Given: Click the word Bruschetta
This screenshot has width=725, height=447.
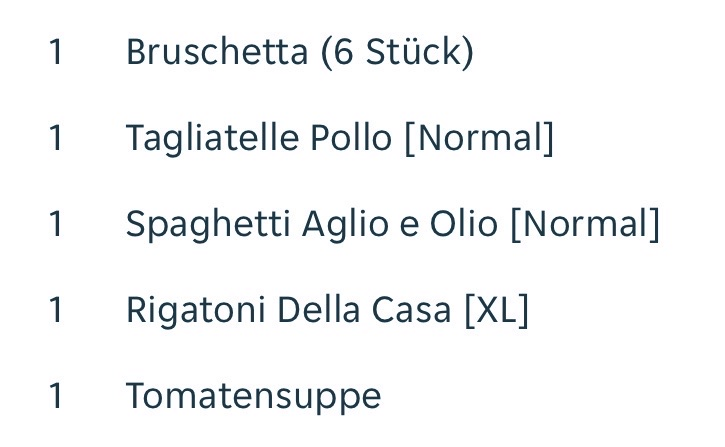Looking at the screenshot, I should 217,52.
